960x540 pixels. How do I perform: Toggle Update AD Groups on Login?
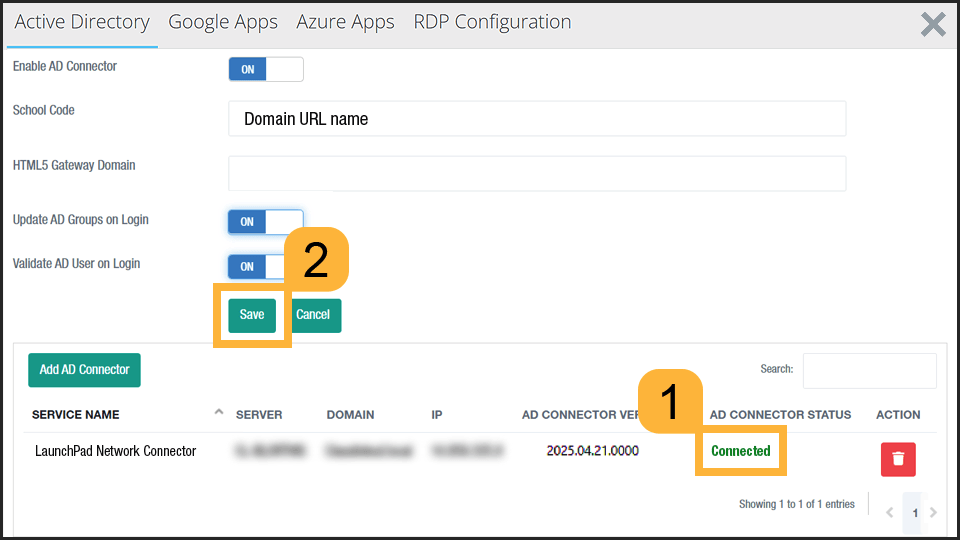[x=266, y=222]
